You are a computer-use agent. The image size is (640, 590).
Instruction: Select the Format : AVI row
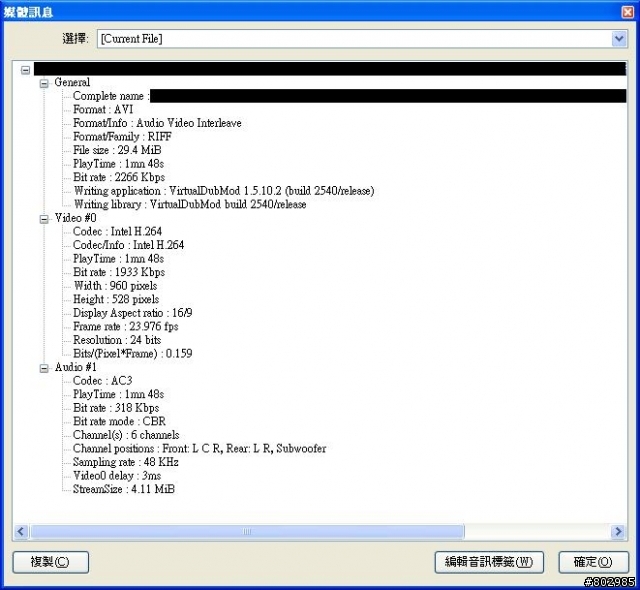[103, 109]
